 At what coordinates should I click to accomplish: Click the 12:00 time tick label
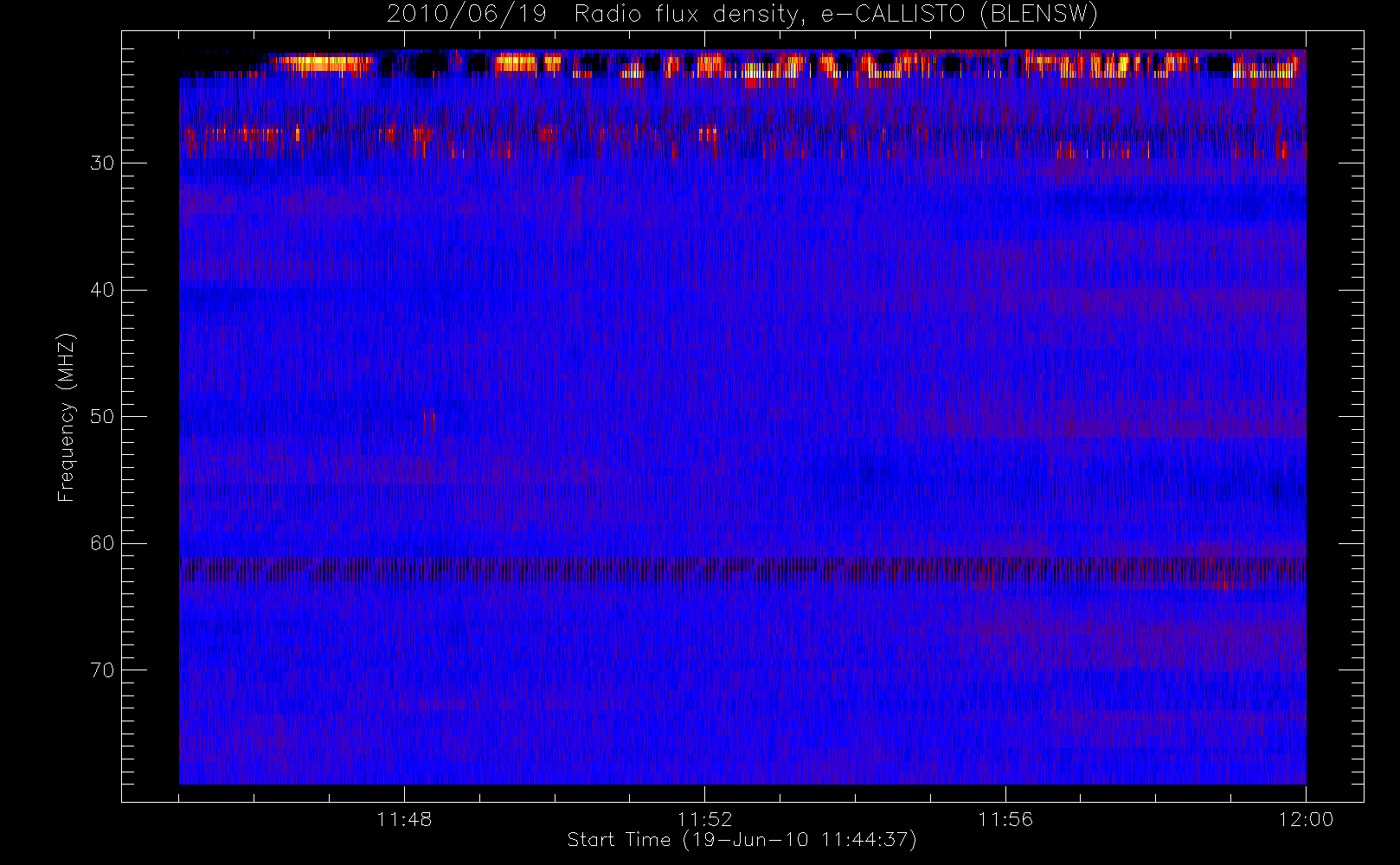(x=1306, y=819)
